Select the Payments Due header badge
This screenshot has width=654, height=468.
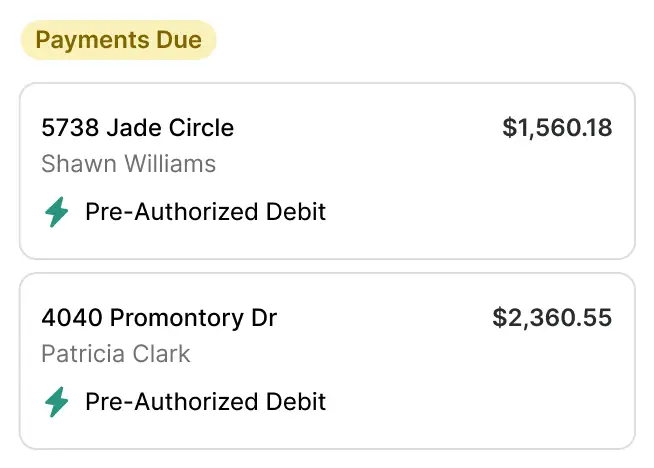[119, 41]
